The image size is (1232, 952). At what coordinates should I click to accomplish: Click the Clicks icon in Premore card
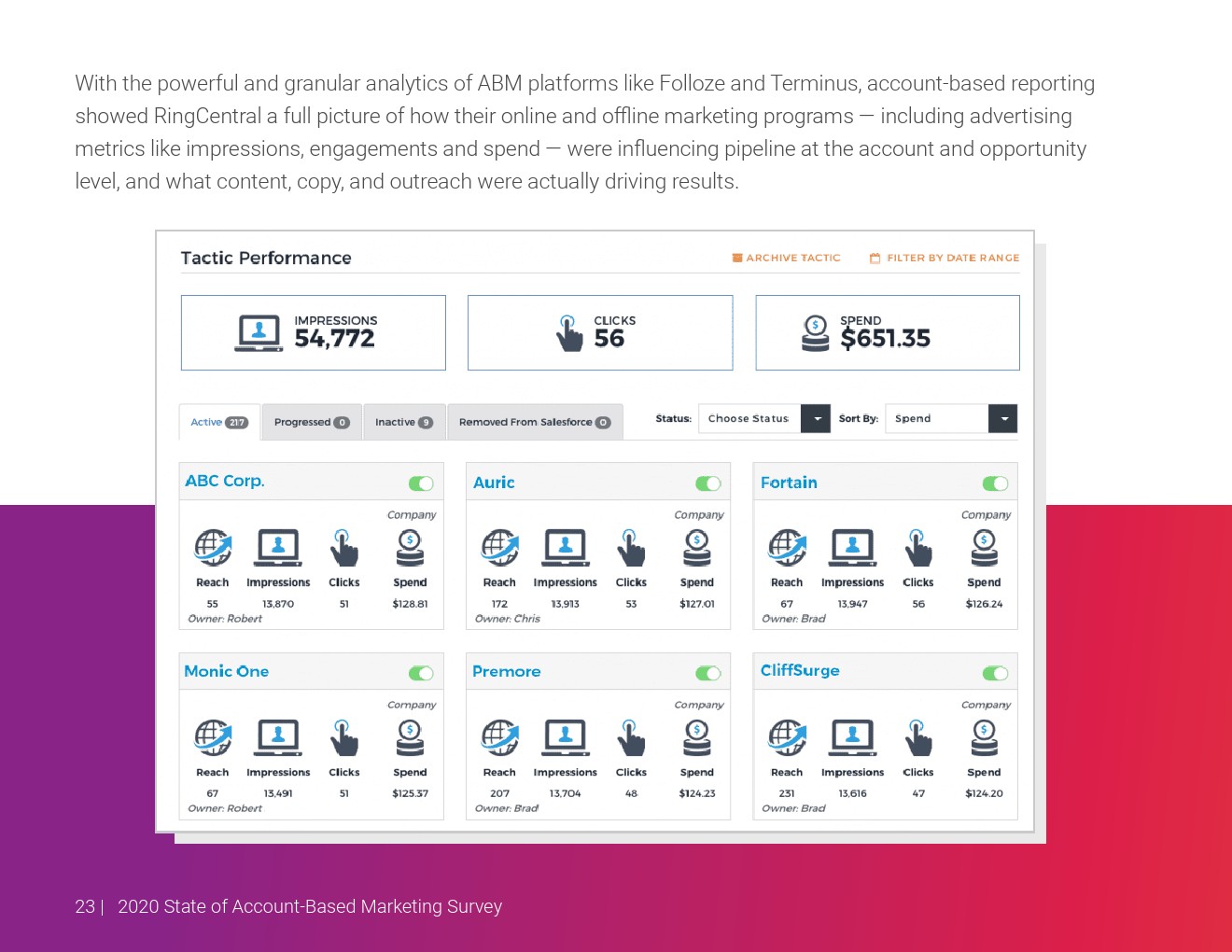(631, 738)
